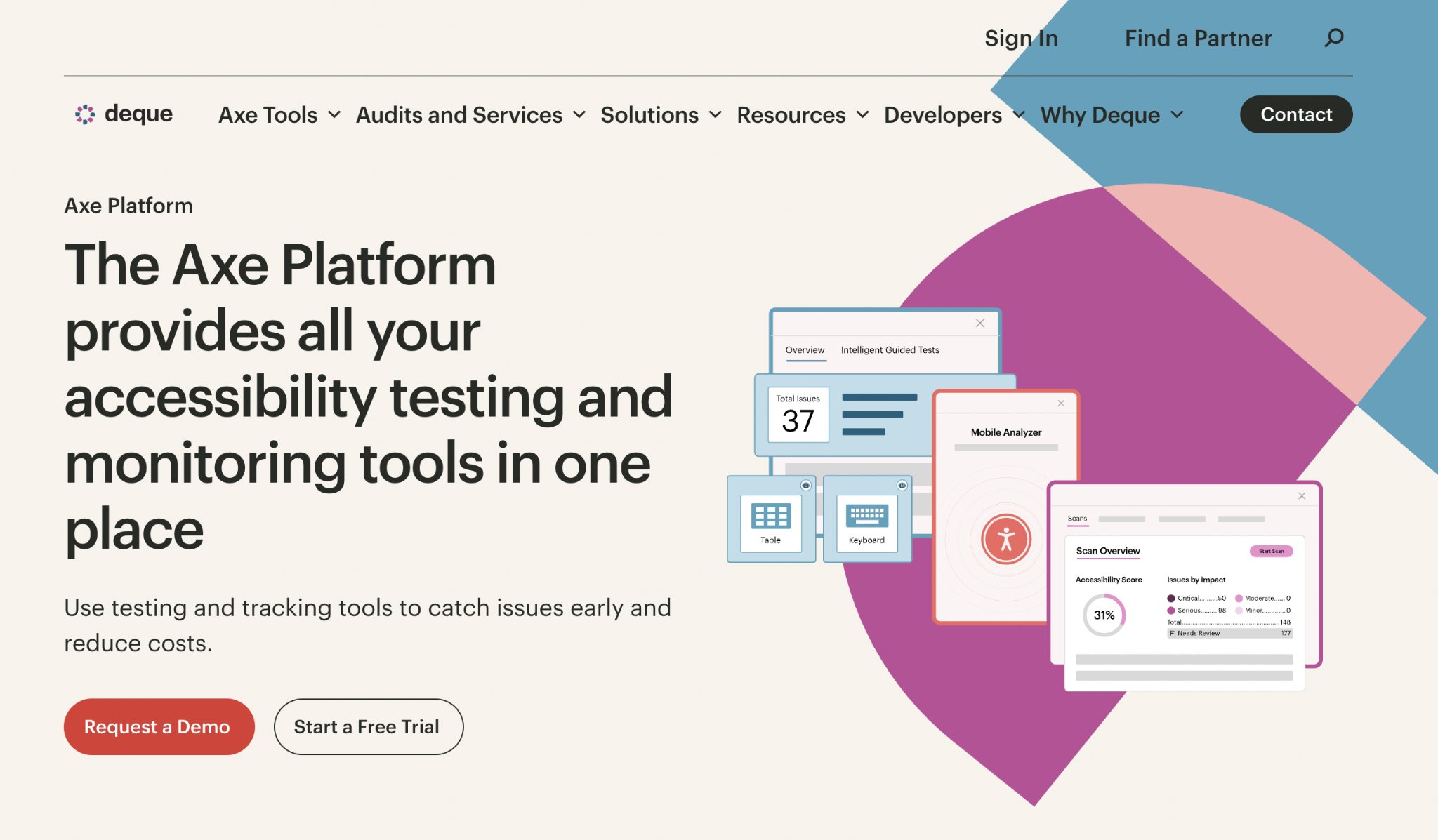This screenshot has height=840, width=1438.
Task: Open Audits and Services dropdown
Action: [470, 114]
